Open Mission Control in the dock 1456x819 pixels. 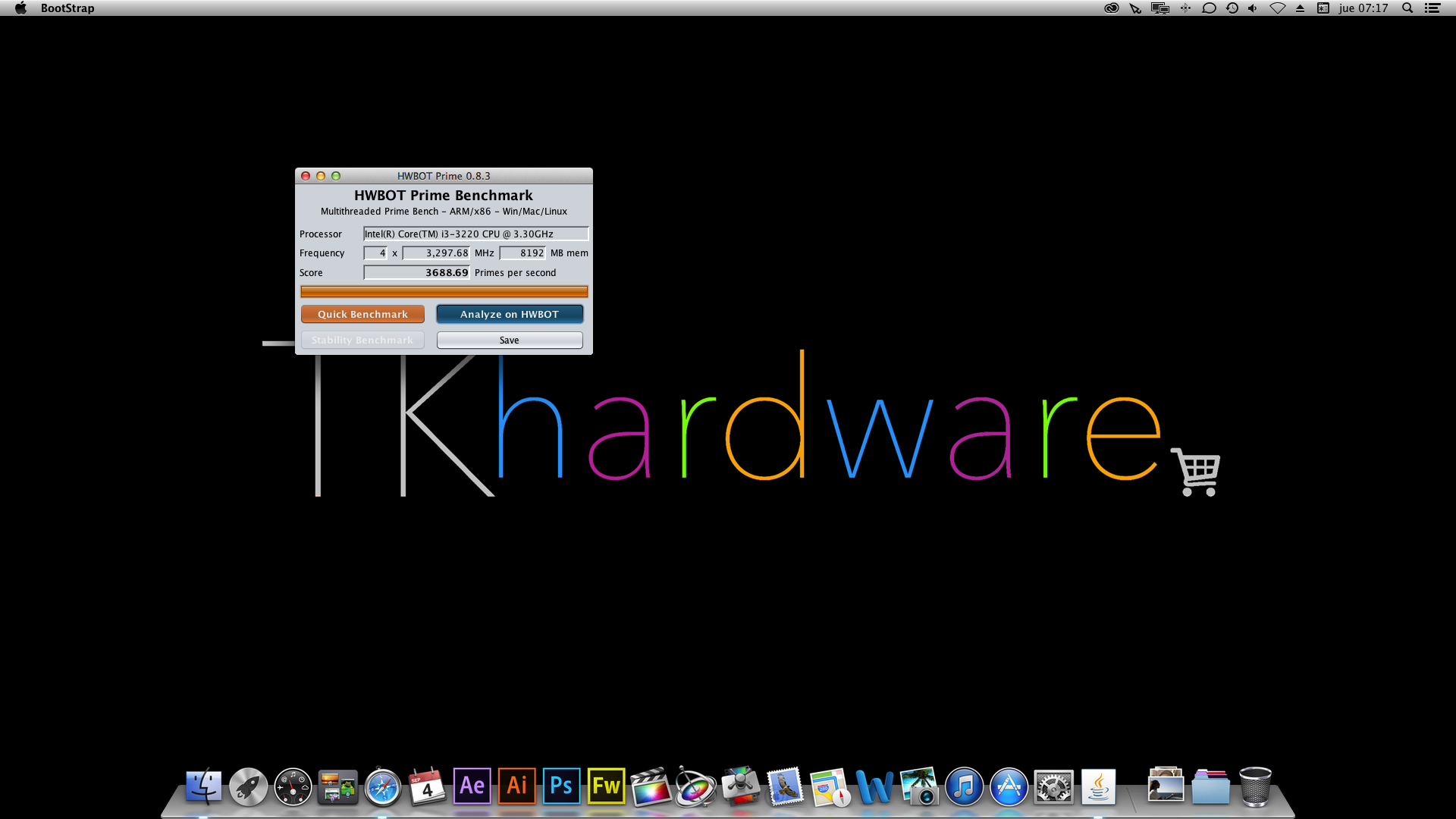(337, 786)
